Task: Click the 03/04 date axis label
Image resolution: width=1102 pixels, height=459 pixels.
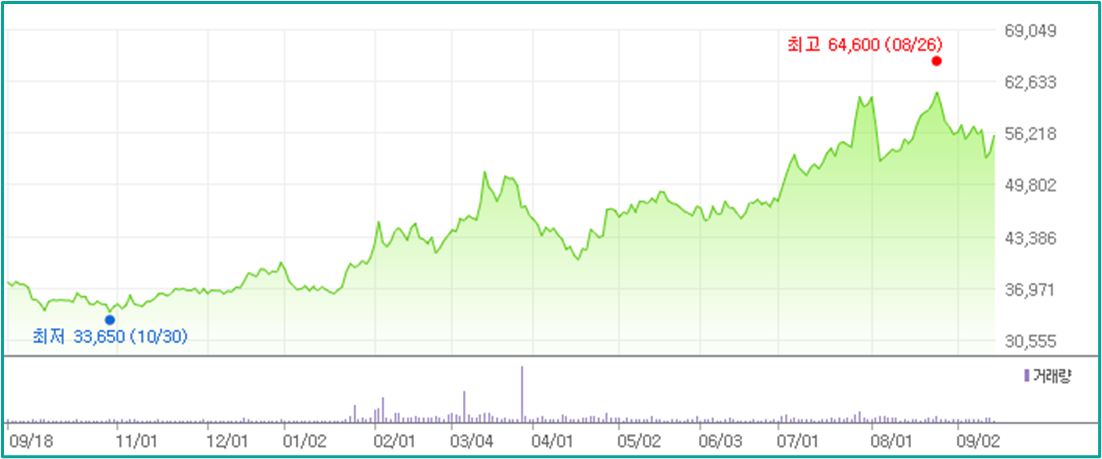Action: click(x=472, y=442)
